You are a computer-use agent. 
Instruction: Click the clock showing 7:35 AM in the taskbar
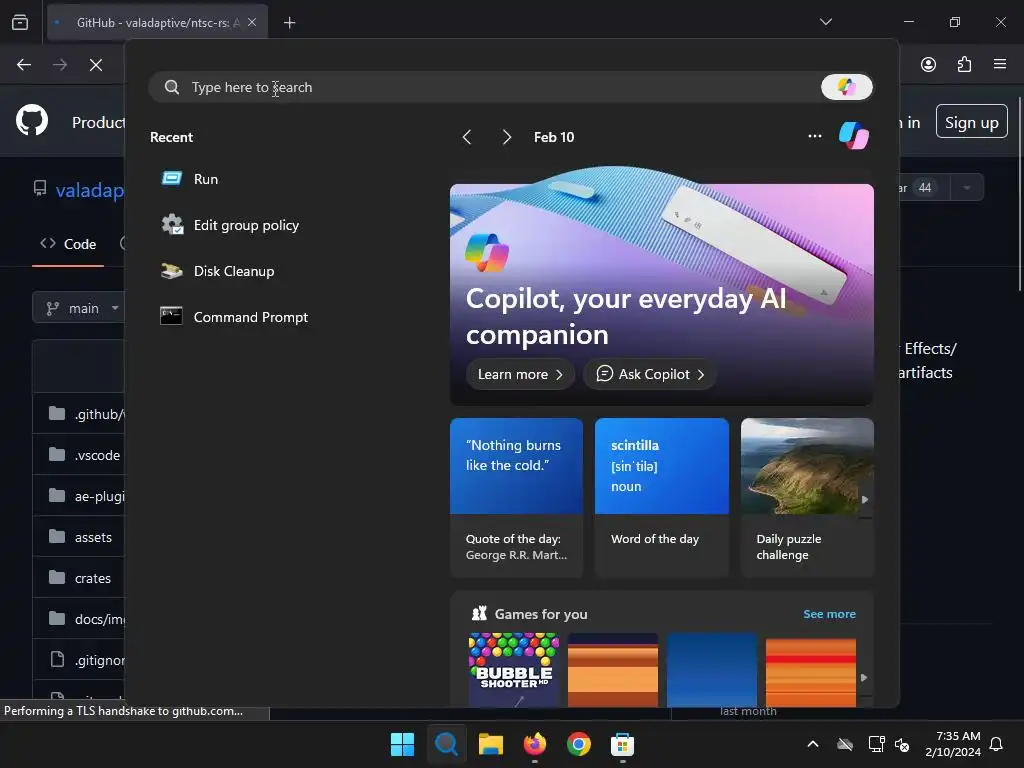tap(953, 744)
